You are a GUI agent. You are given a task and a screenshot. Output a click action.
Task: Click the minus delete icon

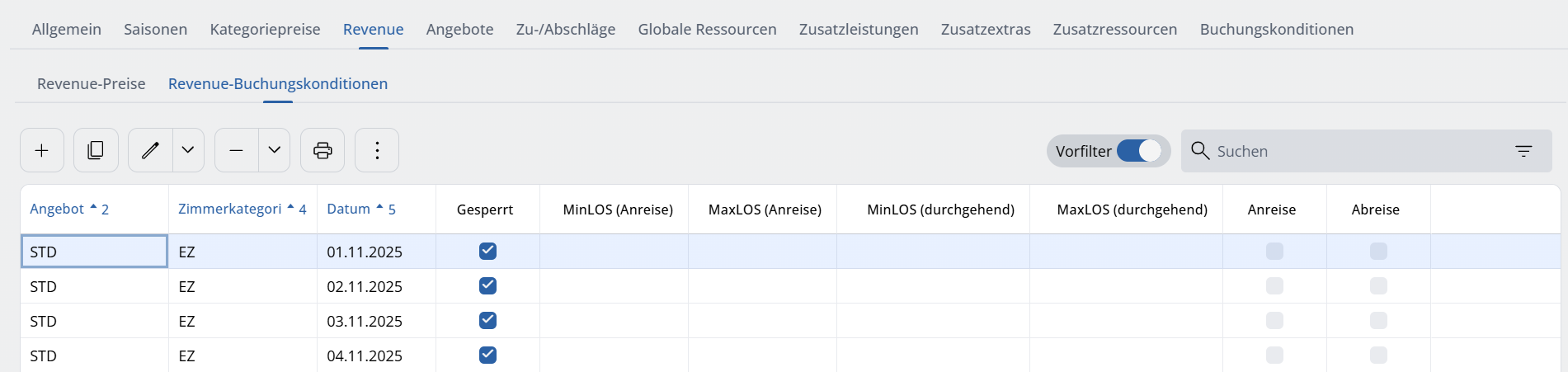click(237, 150)
